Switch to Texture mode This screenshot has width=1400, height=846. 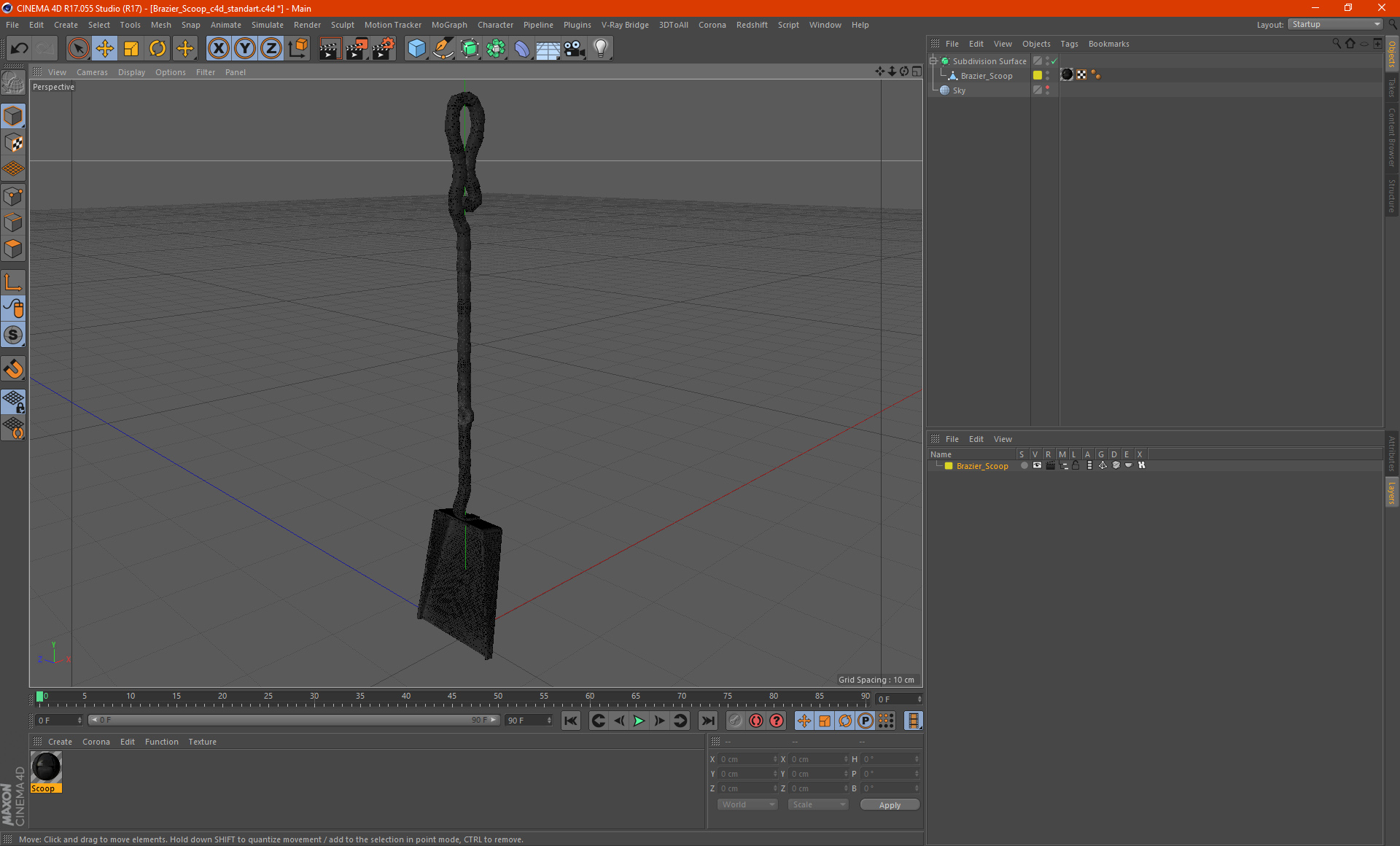tap(13, 143)
